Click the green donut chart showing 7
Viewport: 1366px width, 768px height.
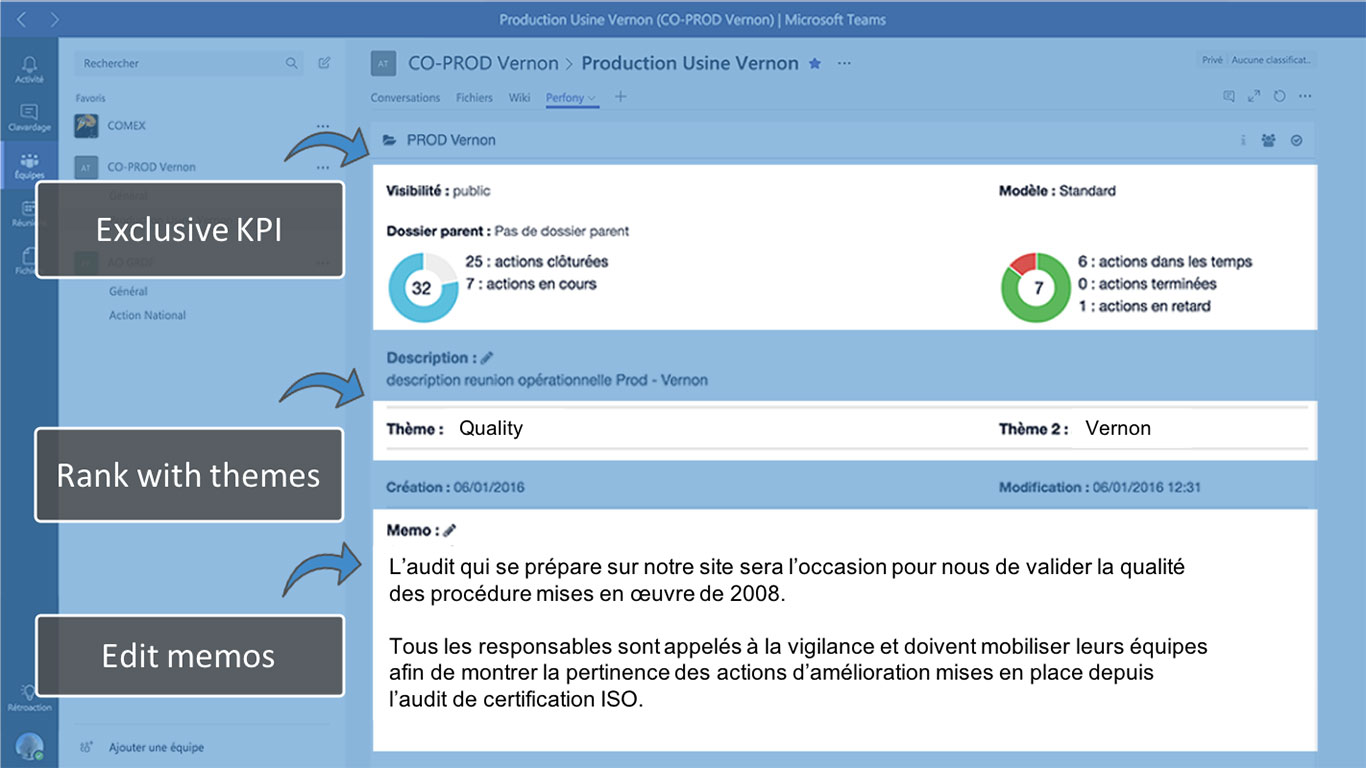1036,288
